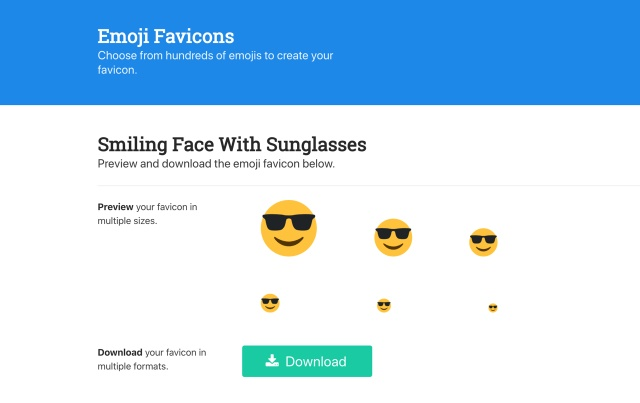The width and height of the screenshot is (640, 403).
Task: Click the second-smallest sunglasses emoji preview
Action: point(384,305)
